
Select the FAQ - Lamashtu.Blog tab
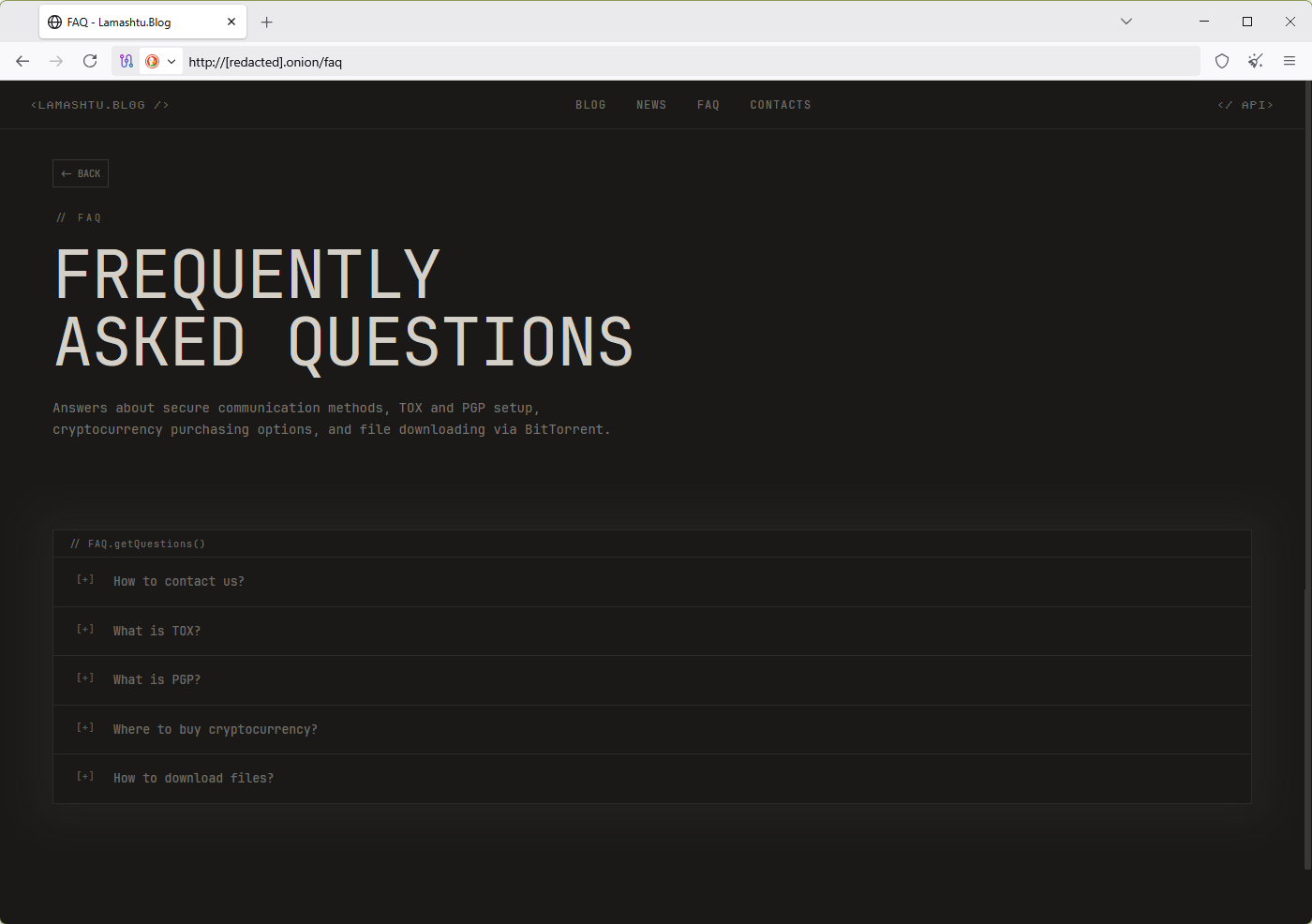pos(142,22)
